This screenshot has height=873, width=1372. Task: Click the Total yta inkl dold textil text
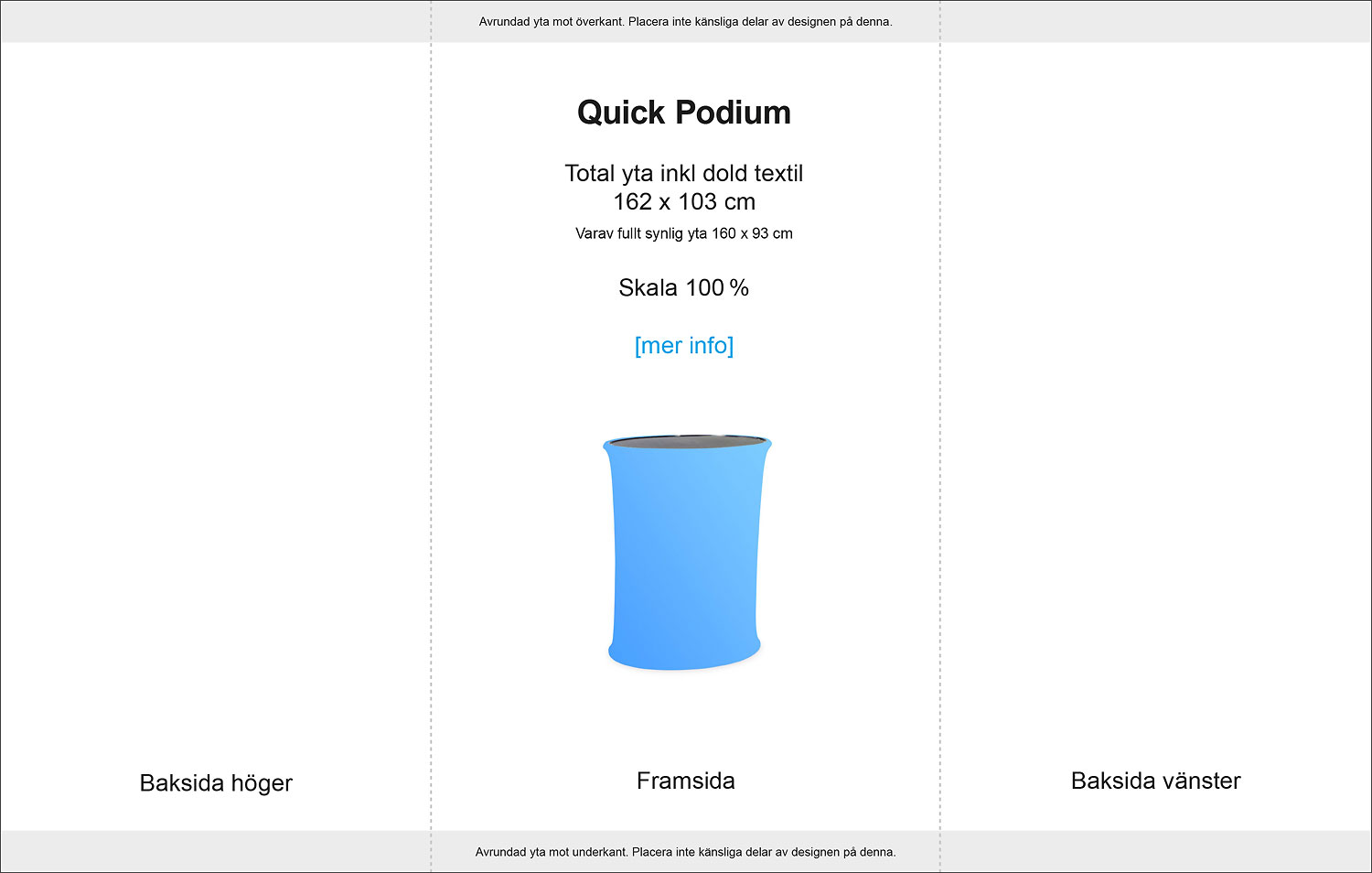pyautogui.click(x=684, y=173)
